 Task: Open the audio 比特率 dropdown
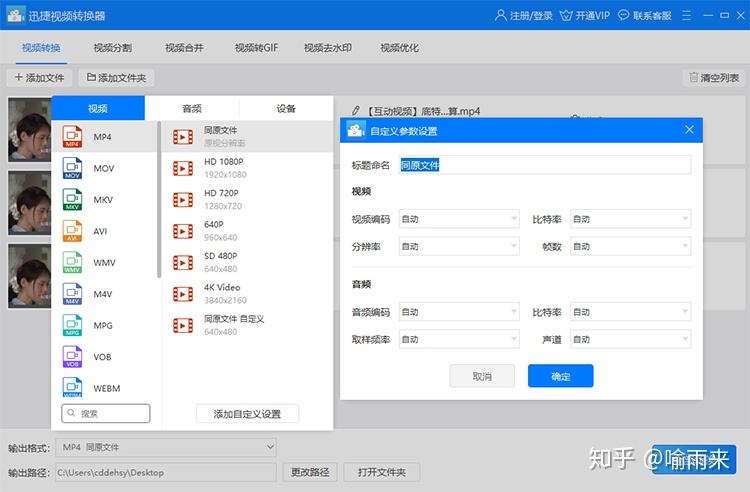630,312
